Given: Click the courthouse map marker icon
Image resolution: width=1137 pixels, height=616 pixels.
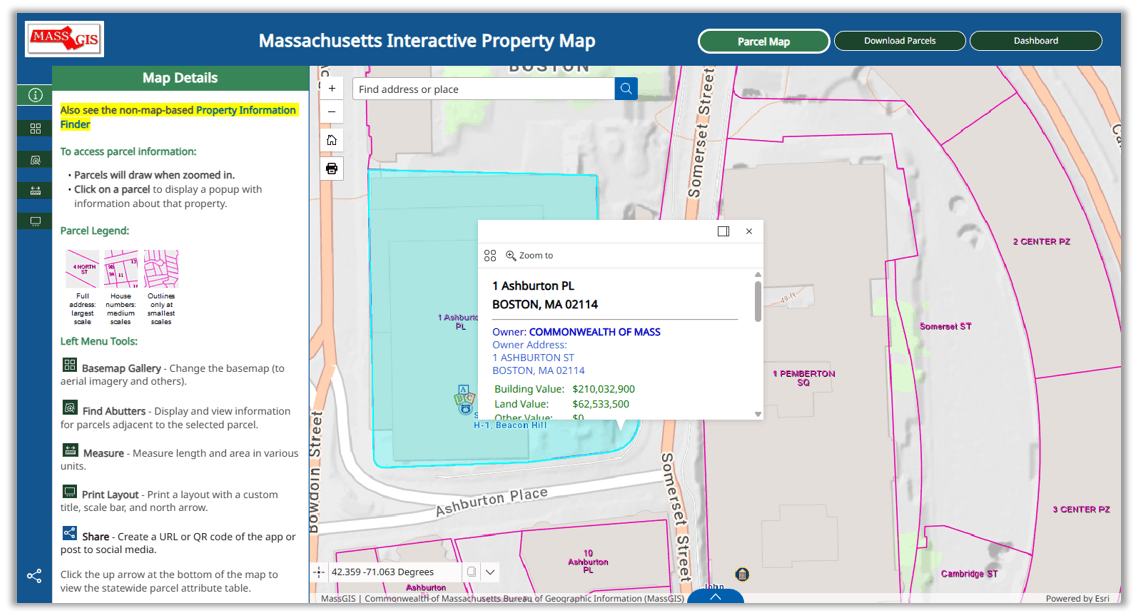Looking at the screenshot, I should [742, 575].
